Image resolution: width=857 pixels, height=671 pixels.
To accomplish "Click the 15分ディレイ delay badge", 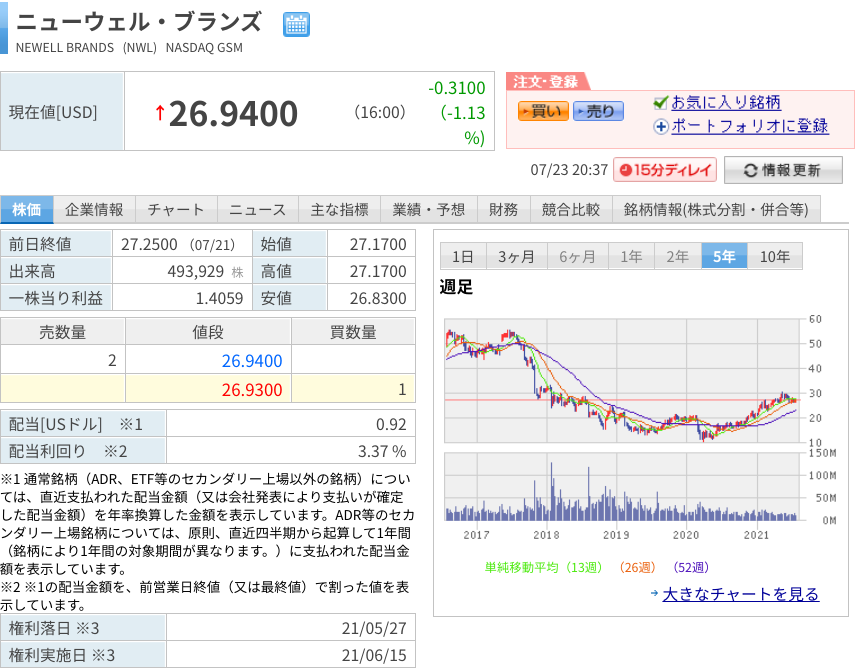I will (x=665, y=170).
